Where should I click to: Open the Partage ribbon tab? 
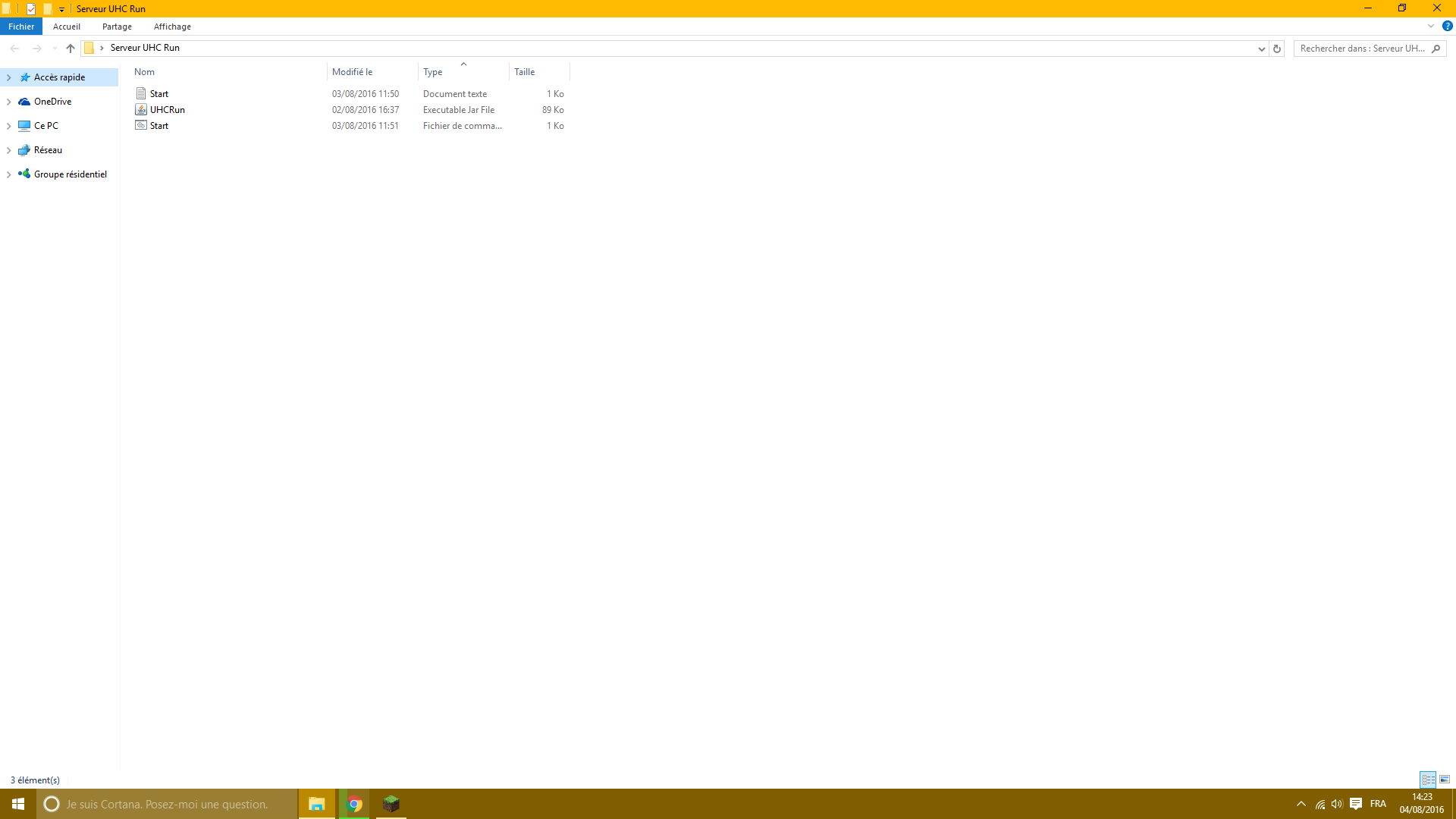click(x=117, y=27)
